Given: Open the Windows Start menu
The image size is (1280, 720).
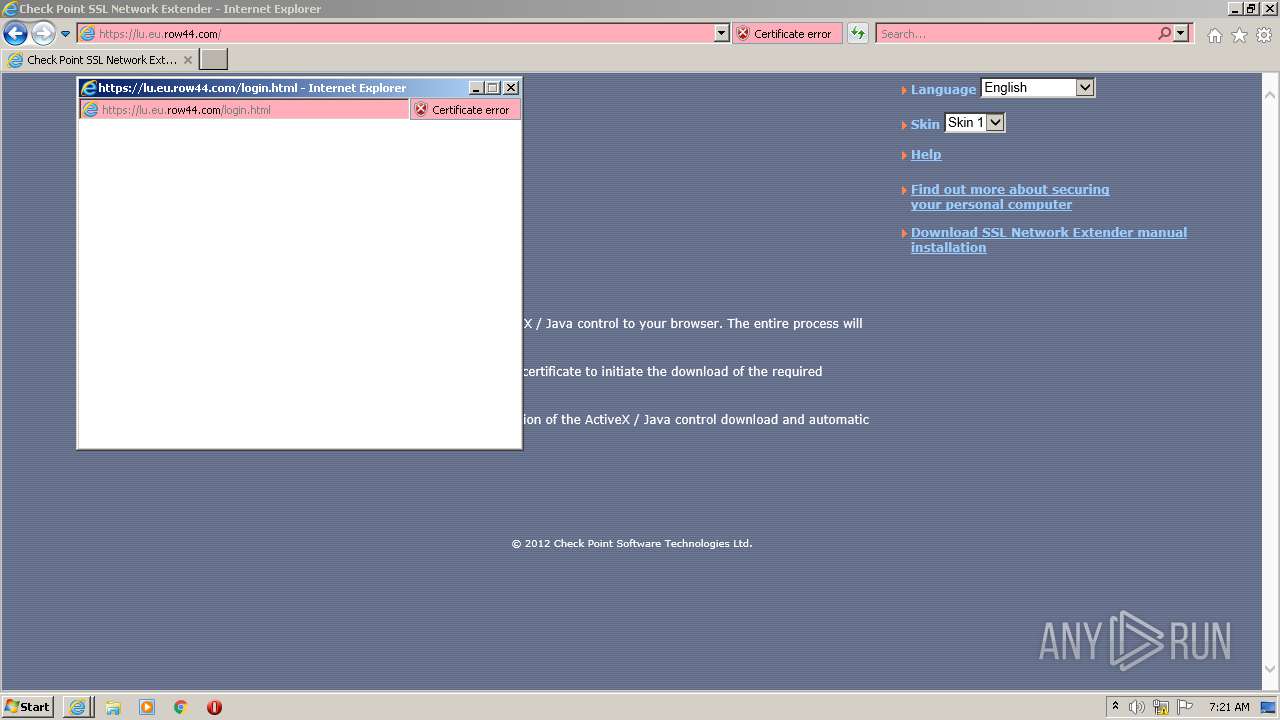Looking at the screenshot, I should click(x=28, y=706).
